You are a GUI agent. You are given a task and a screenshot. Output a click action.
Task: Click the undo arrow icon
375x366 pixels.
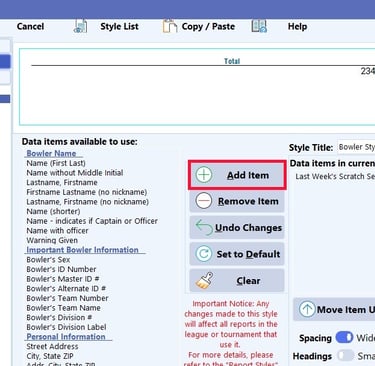(204, 228)
